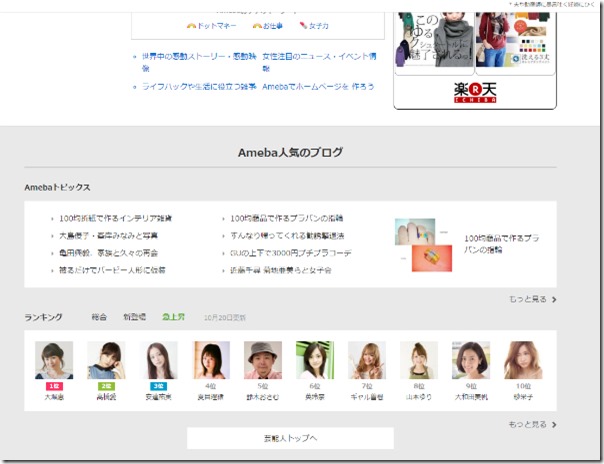
Task: Click the 3位 ranked blogger photo
Action: (x=158, y=360)
